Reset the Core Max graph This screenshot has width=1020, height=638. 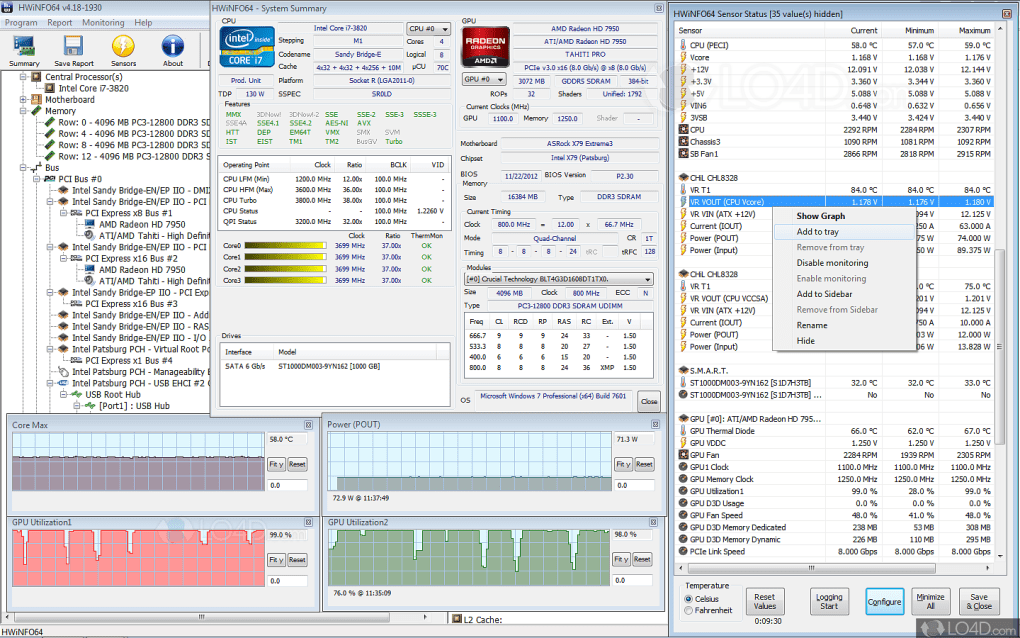click(297, 464)
